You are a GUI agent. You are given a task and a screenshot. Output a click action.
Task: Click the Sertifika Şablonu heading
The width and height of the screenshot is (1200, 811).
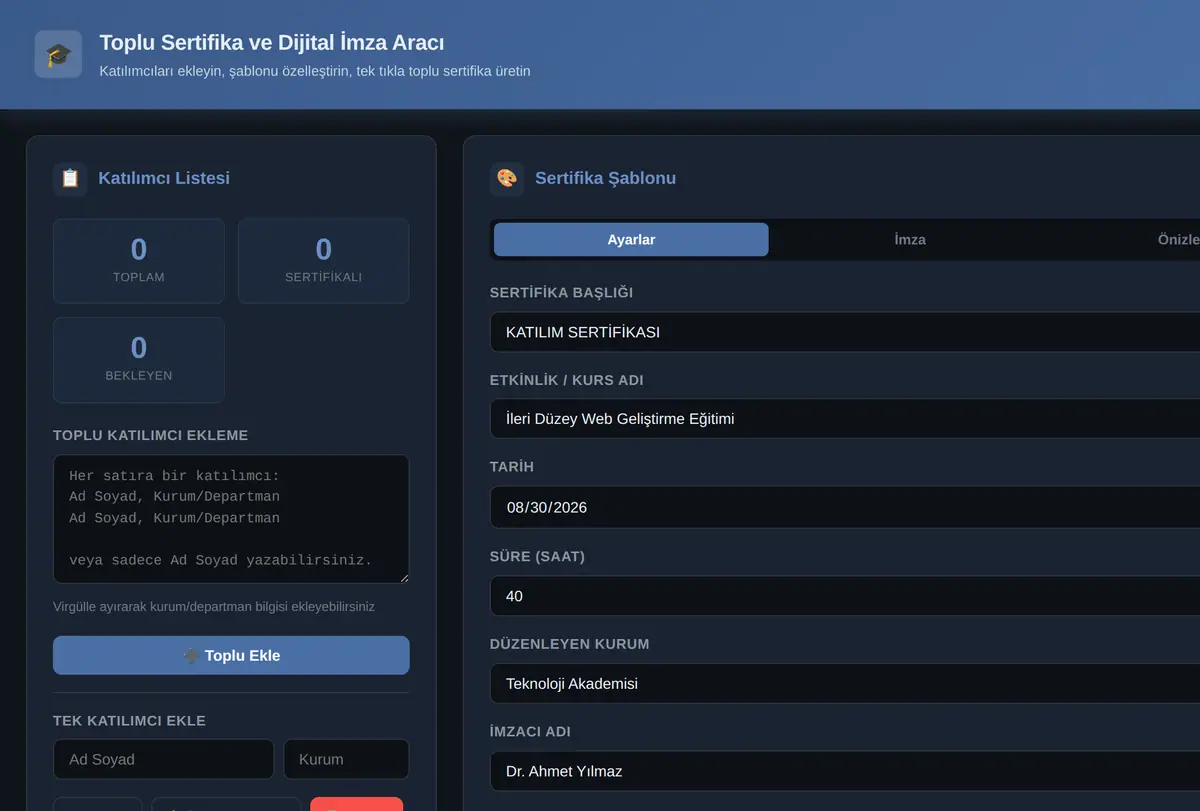click(605, 178)
